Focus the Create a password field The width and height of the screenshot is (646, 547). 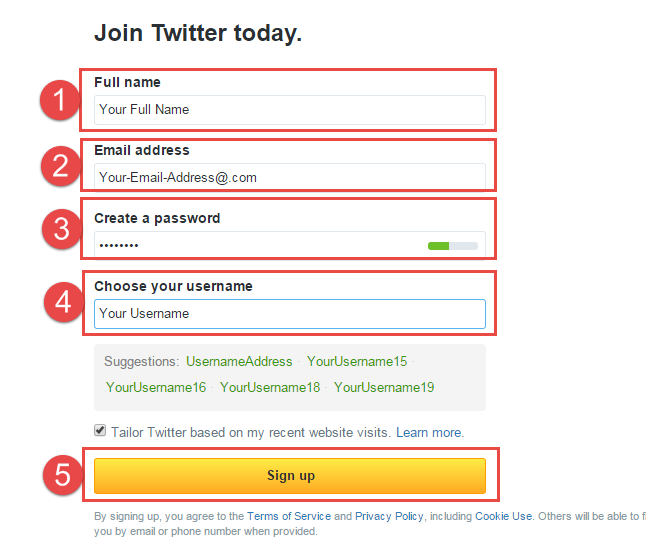tap(290, 245)
